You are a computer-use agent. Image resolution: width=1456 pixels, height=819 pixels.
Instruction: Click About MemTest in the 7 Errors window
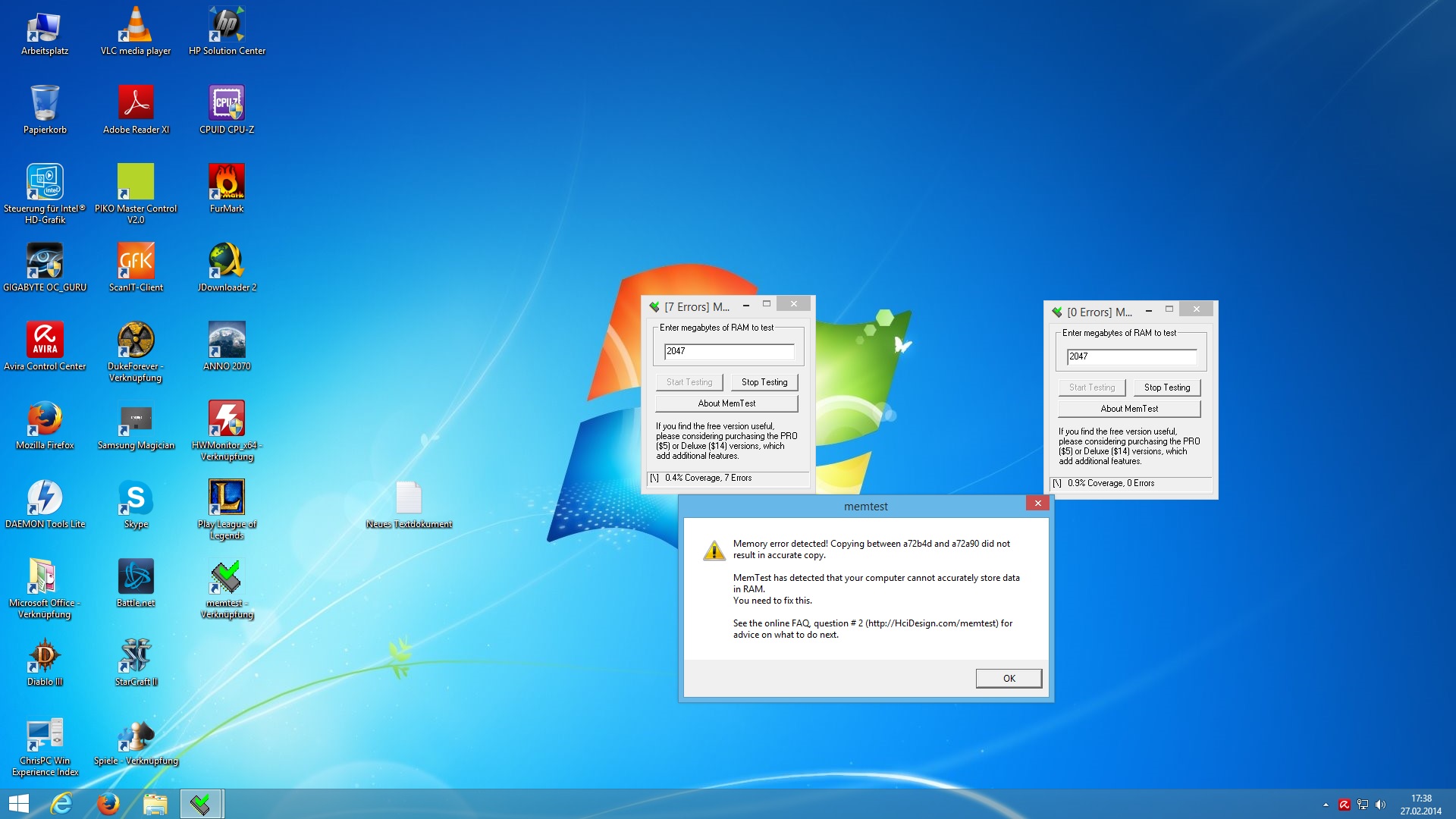point(726,403)
